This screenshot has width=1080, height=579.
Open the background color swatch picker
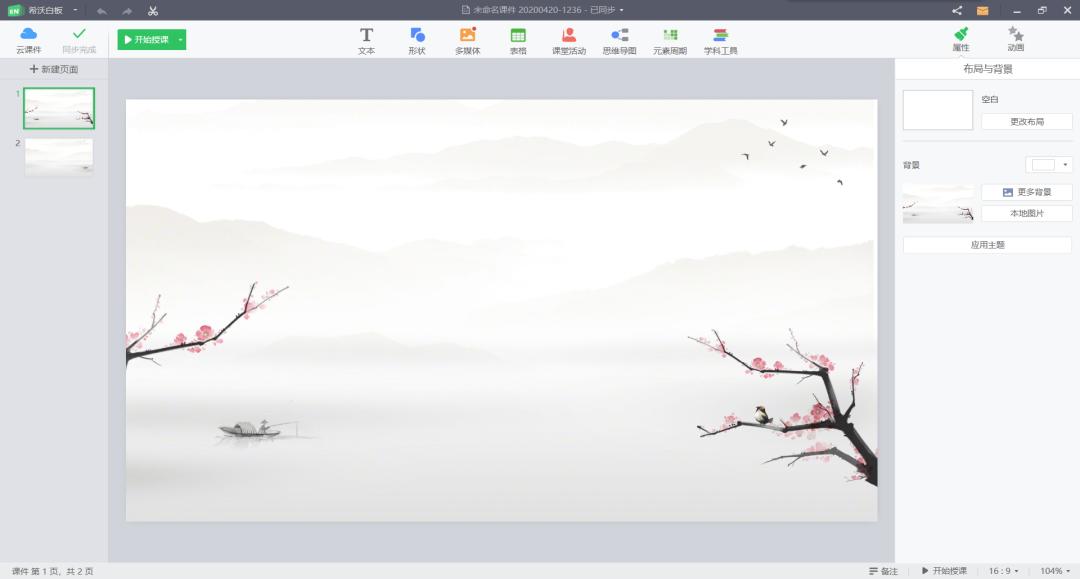(1049, 165)
